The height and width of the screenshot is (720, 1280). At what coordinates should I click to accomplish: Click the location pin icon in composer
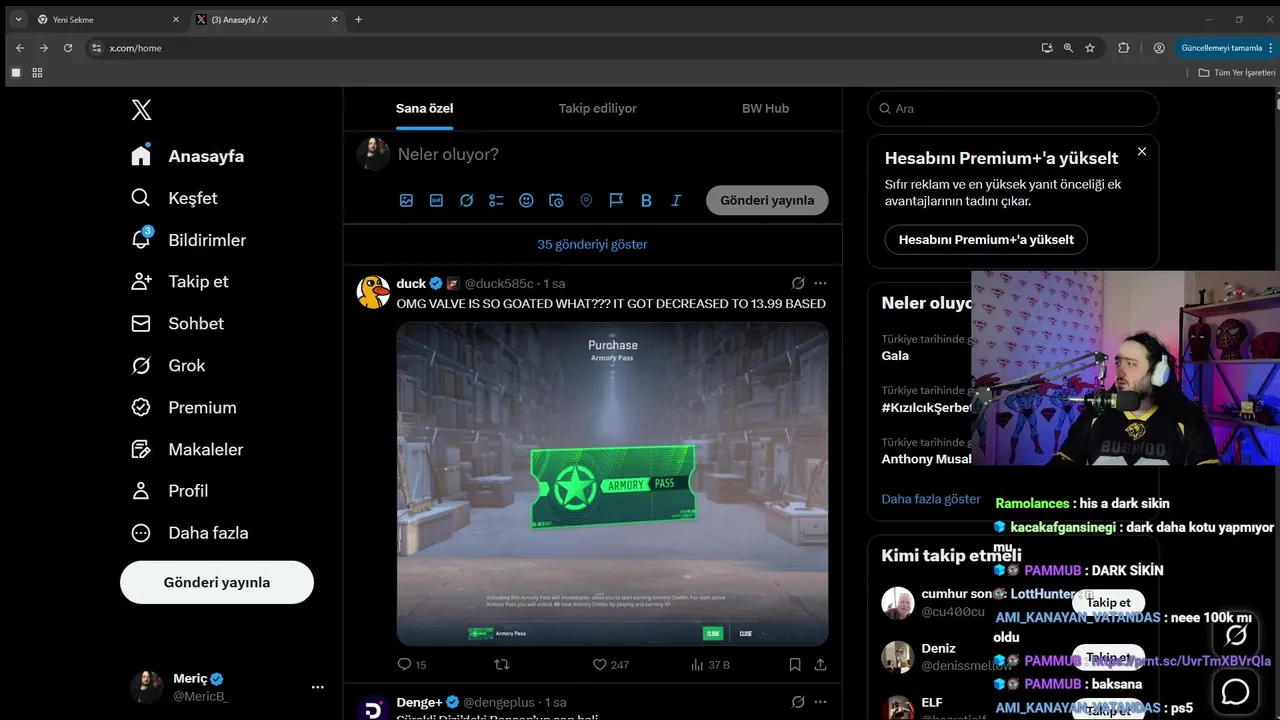coord(586,201)
